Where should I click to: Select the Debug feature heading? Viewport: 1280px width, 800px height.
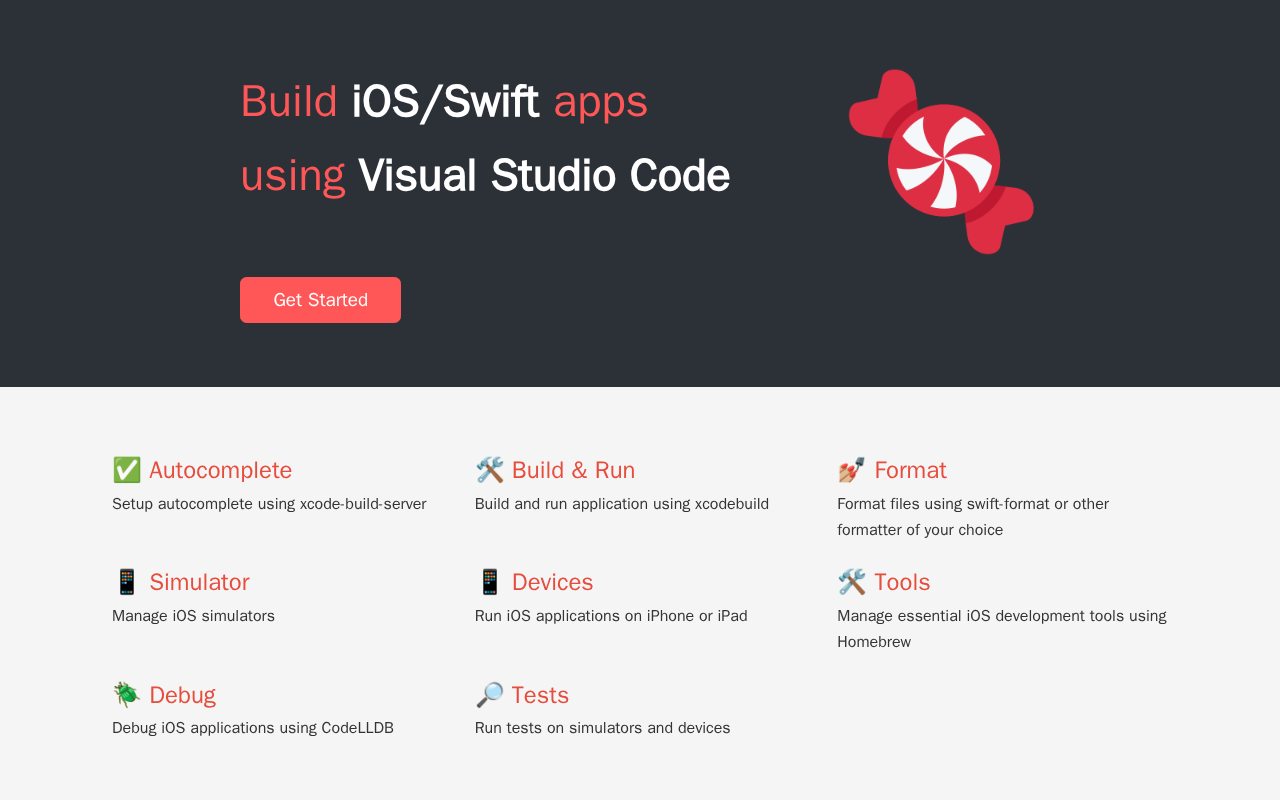[x=182, y=695]
